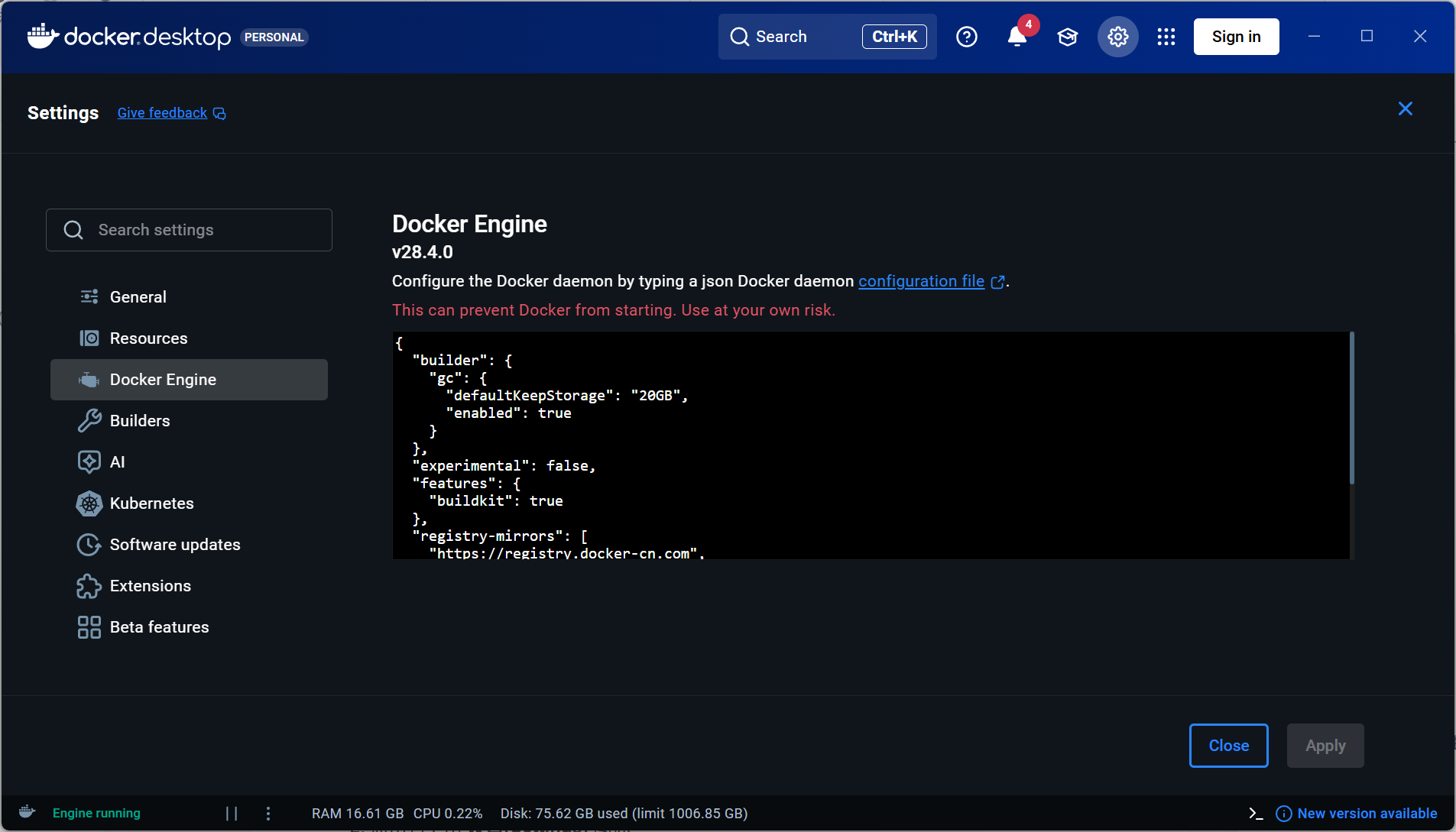The width and height of the screenshot is (1456, 832).
Task: Click the Software updates clock icon
Action: pos(89,544)
